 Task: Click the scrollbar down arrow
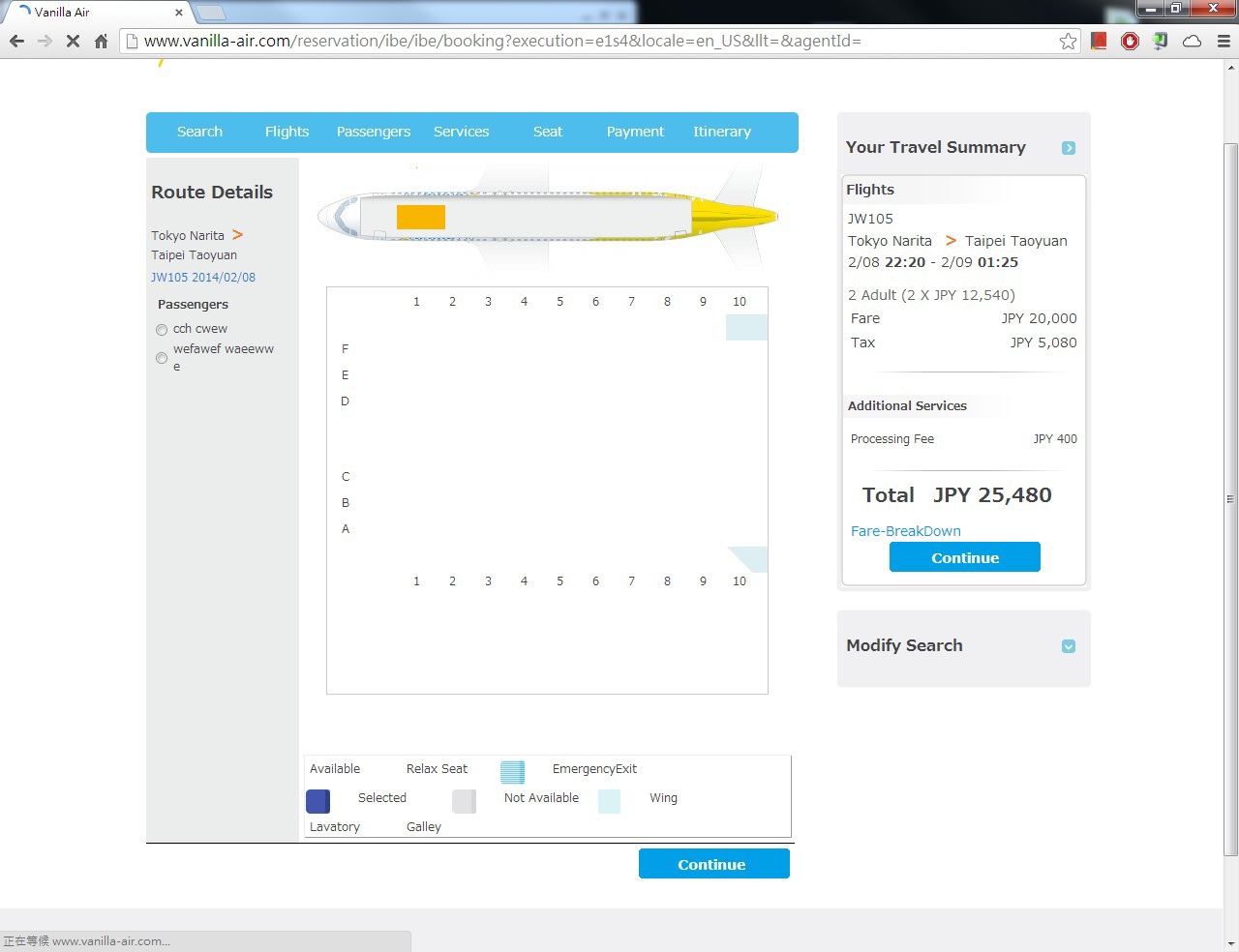coord(1230,943)
